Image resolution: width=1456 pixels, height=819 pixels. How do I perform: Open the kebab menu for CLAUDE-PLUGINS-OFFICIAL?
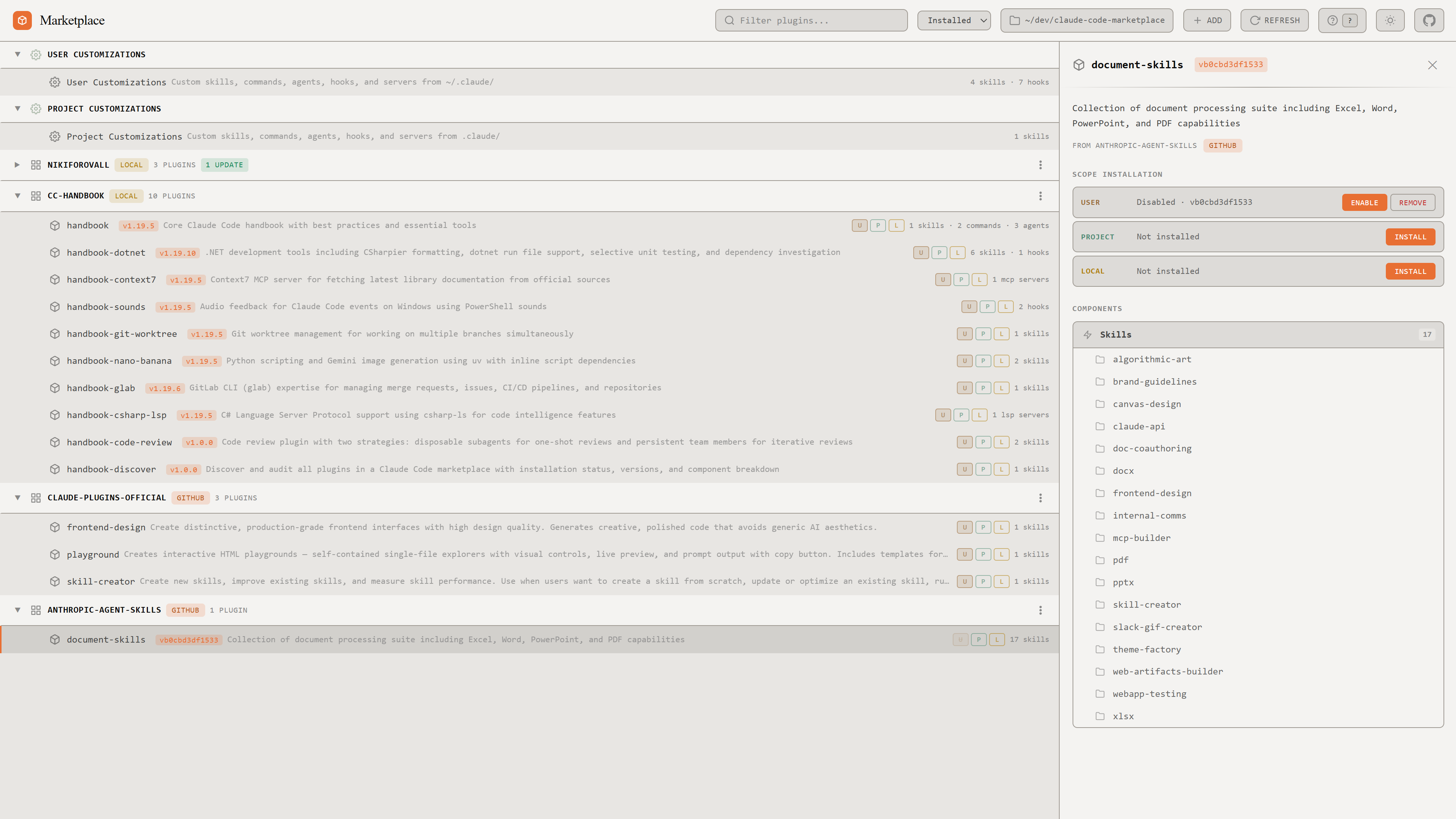pyautogui.click(x=1040, y=498)
